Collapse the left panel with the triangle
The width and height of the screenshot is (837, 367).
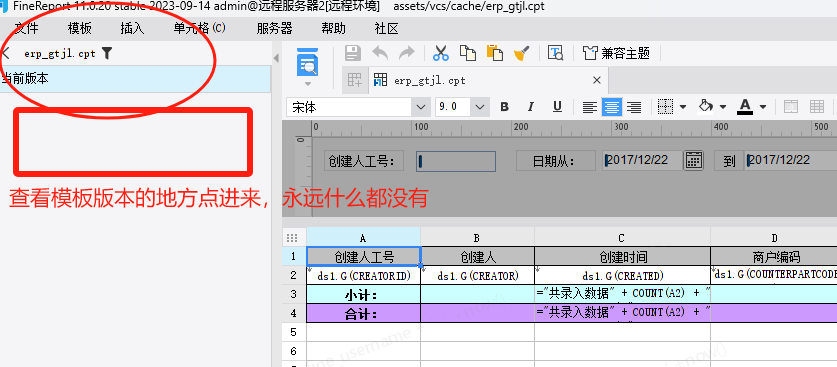click(x=276, y=58)
